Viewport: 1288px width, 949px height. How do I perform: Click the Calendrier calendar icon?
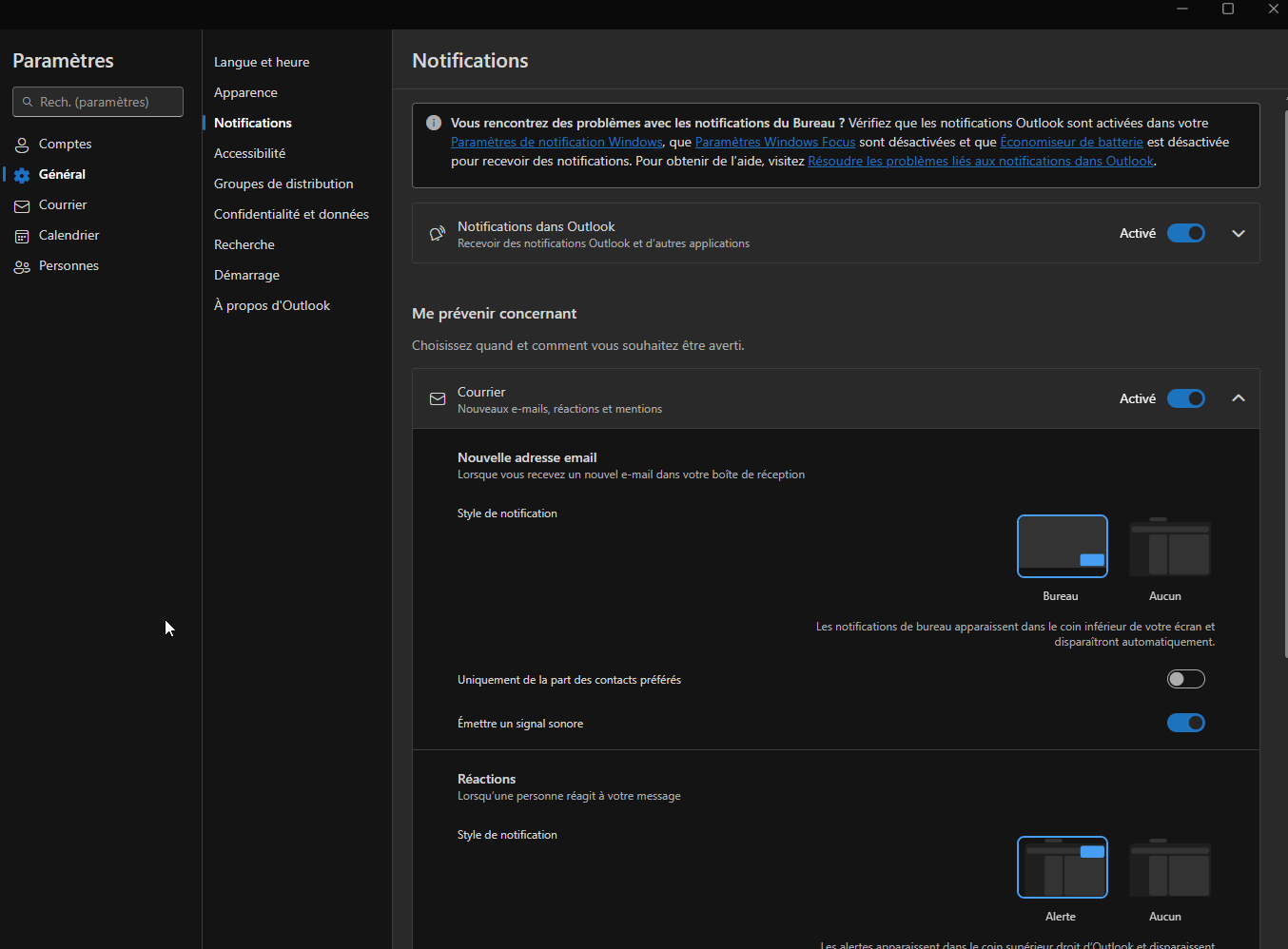(22, 236)
